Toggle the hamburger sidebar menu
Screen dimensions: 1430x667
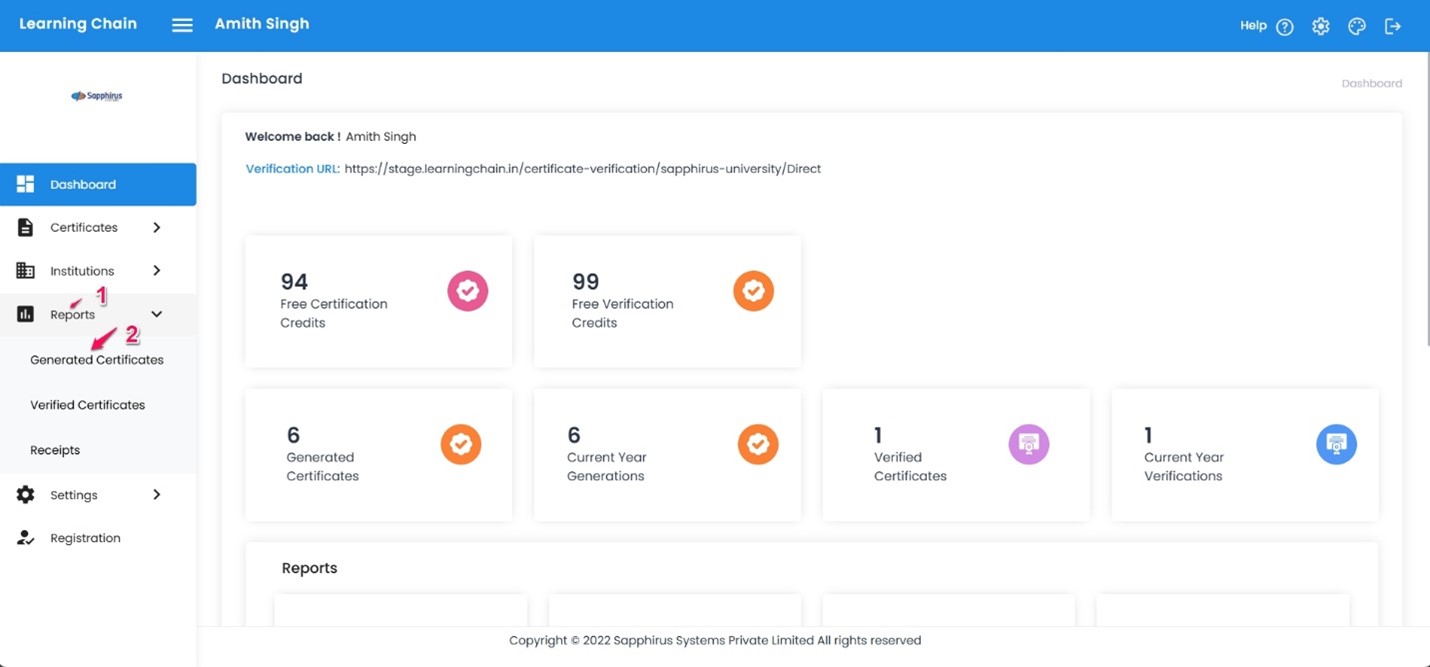(x=182, y=26)
